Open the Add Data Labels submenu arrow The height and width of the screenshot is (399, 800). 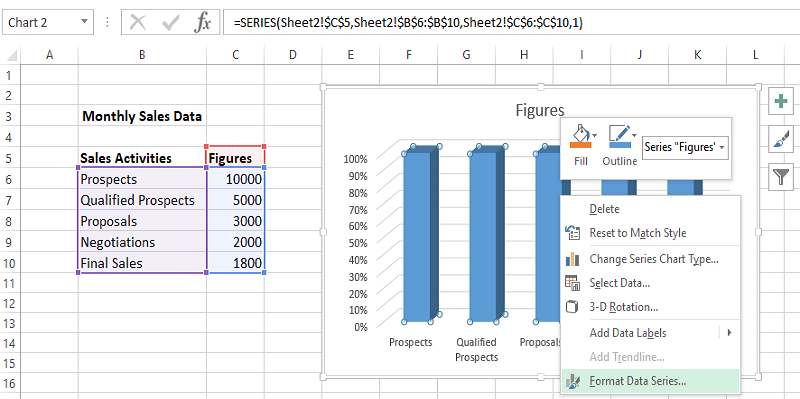tap(729, 333)
